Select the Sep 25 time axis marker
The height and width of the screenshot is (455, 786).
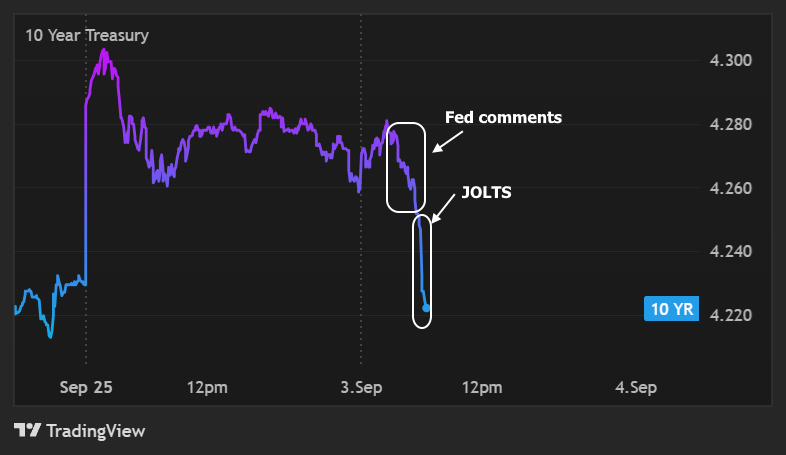point(86,387)
